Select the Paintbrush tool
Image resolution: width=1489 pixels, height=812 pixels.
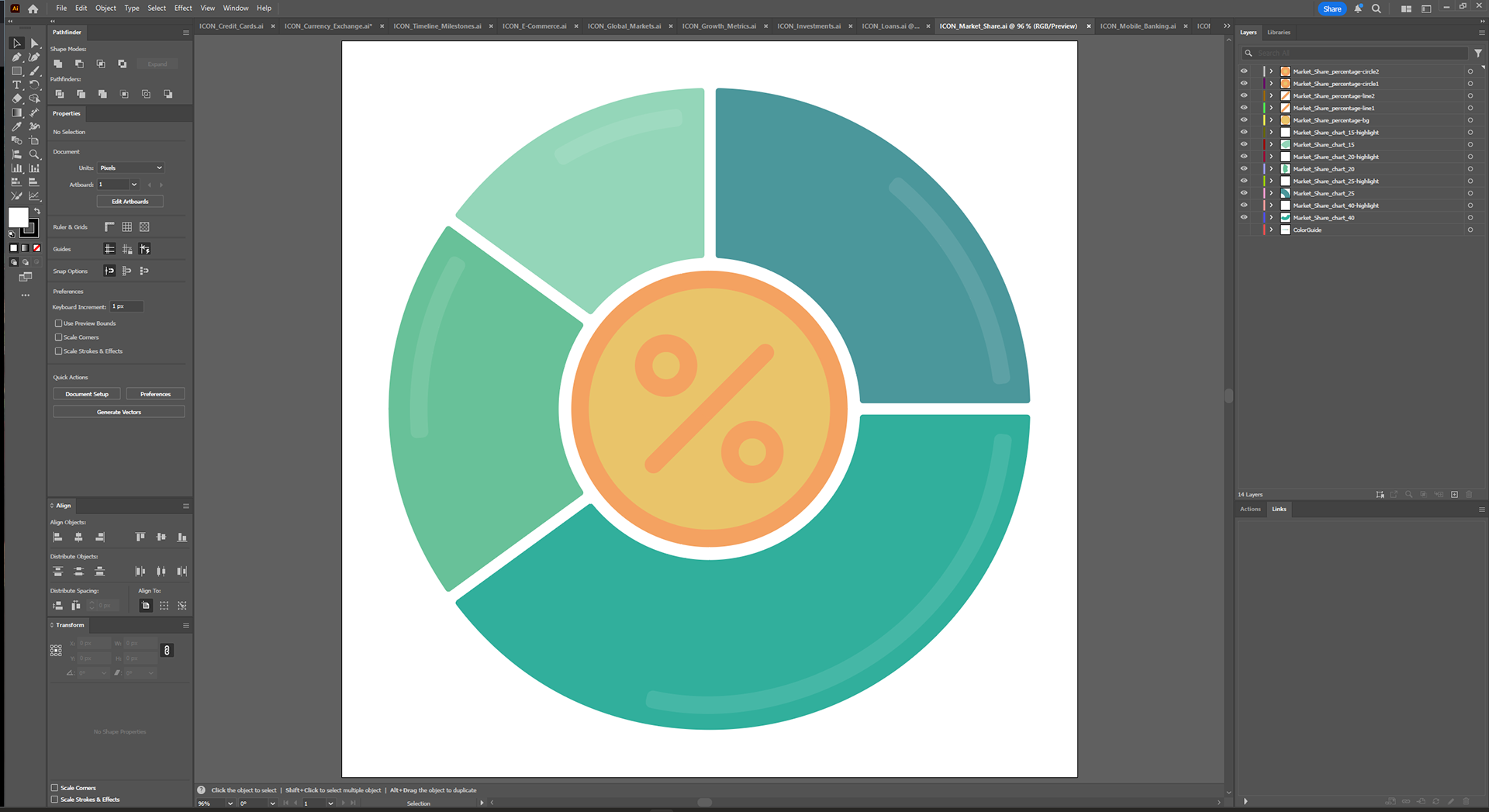[x=34, y=71]
